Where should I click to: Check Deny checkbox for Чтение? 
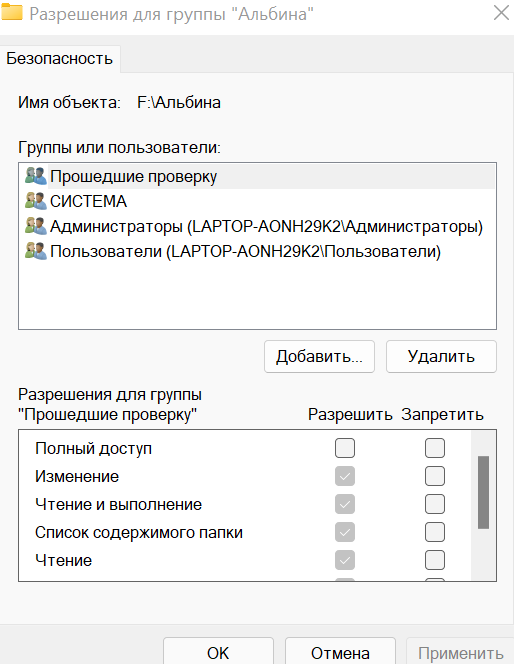click(x=435, y=560)
